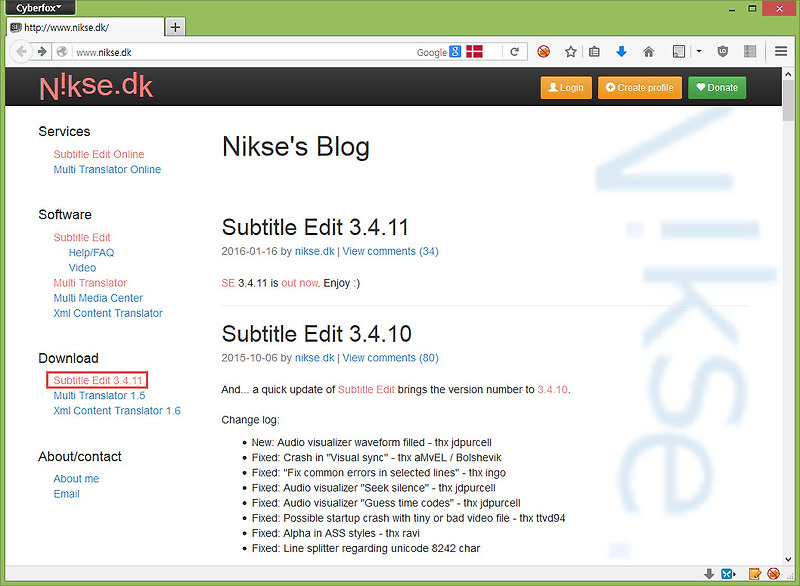Reload the current page
Viewport: 800px width, 586px height.
[x=515, y=52]
